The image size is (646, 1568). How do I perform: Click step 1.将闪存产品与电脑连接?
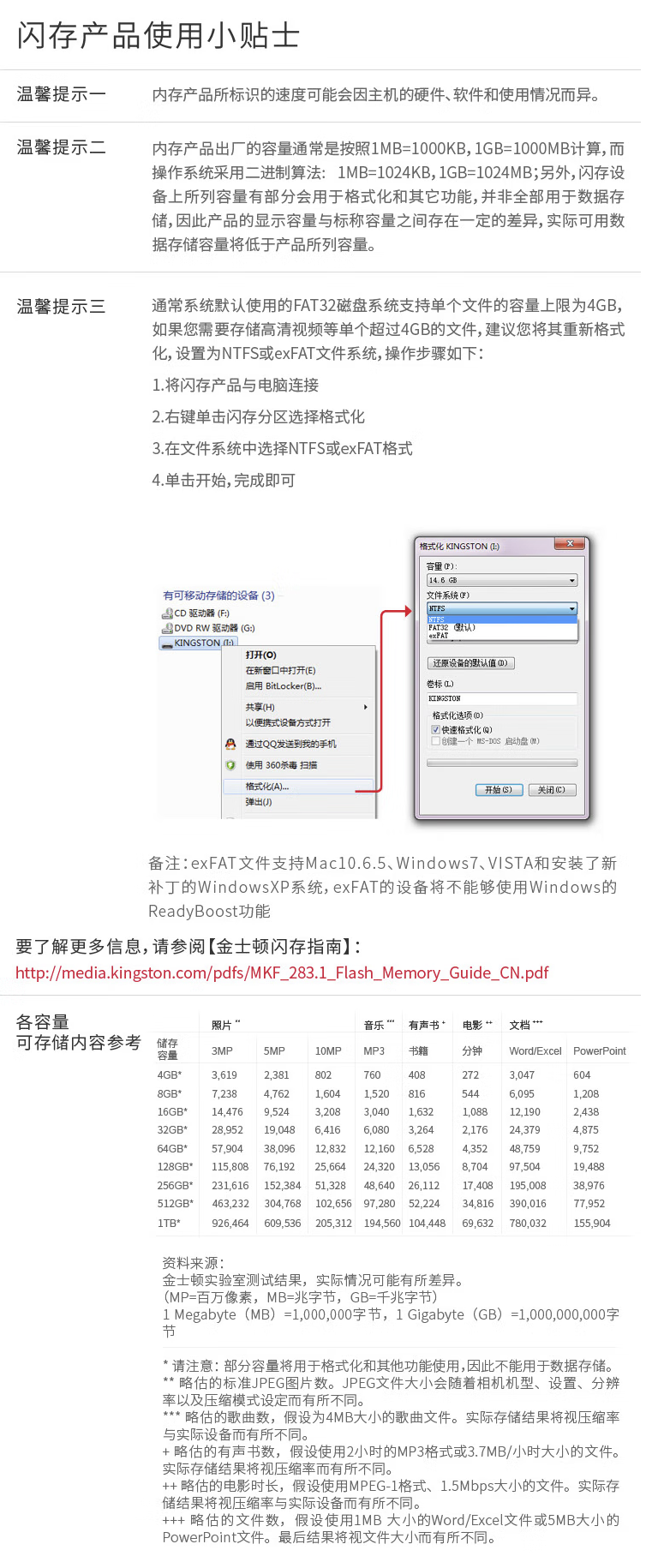click(x=236, y=385)
